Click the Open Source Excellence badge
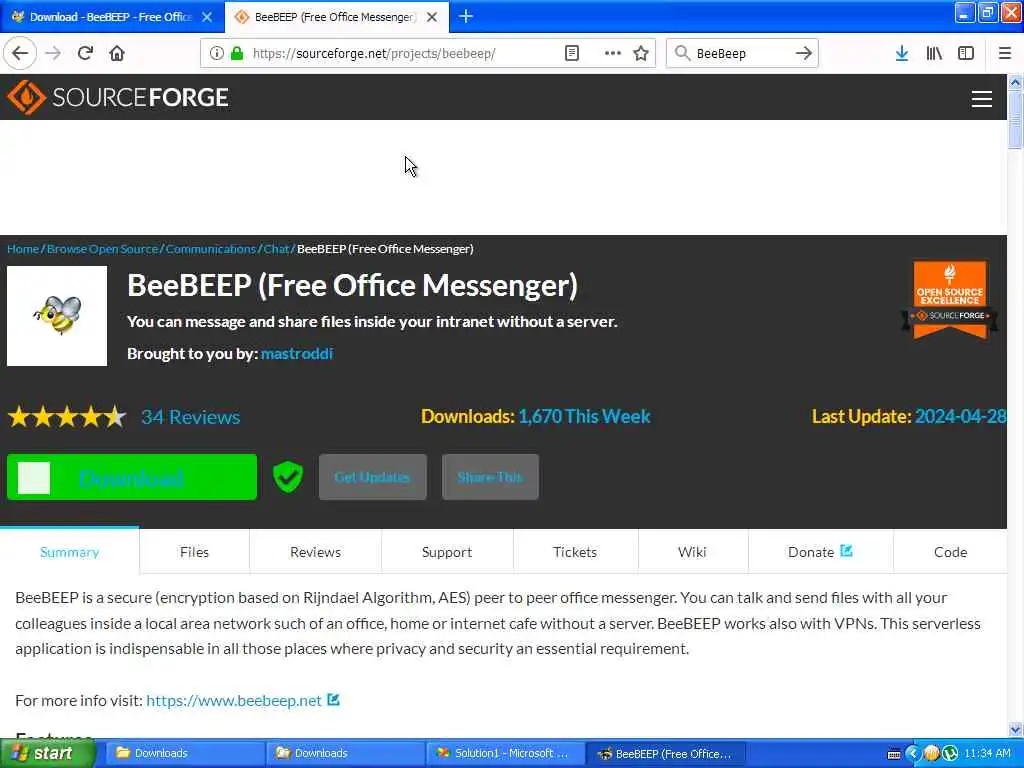 coord(950,300)
